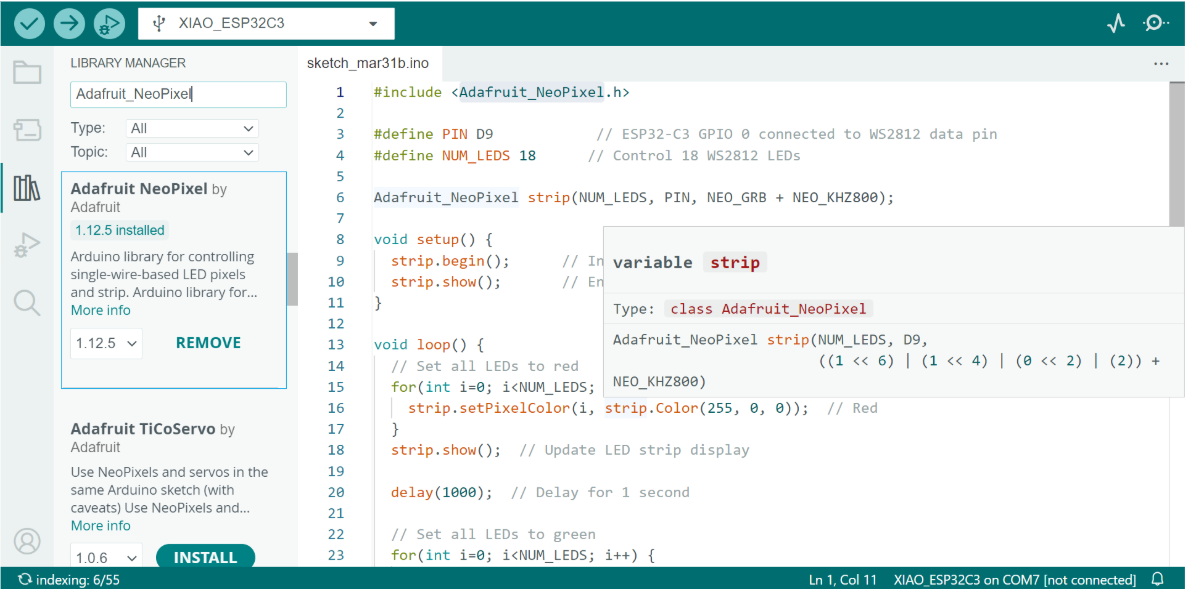Click the 'delay(1000);' code line
The height and width of the screenshot is (589, 1185).
coord(441,492)
